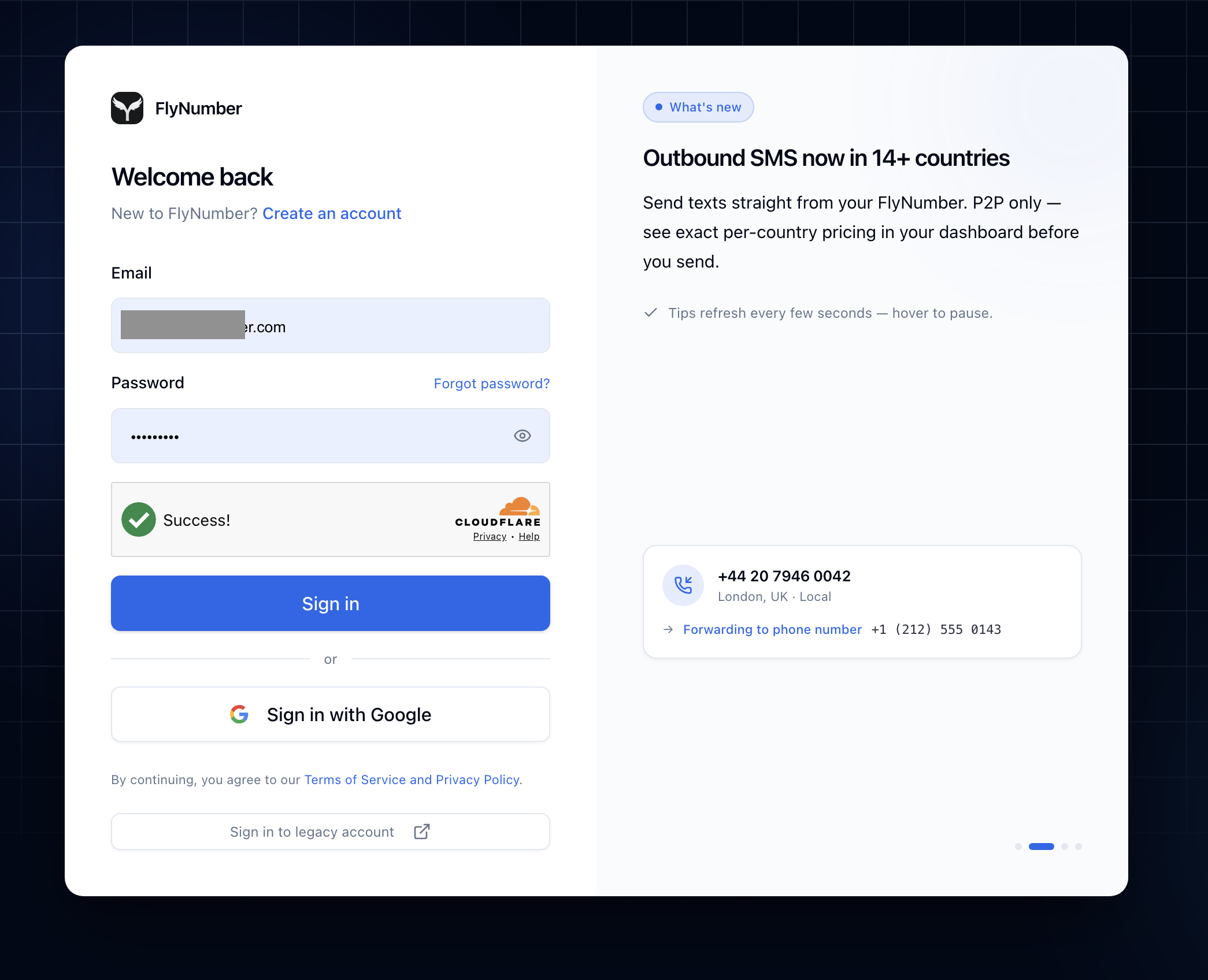Viewport: 1208px width, 980px height.
Task: Click the Success! verification text
Action: click(197, 520)
